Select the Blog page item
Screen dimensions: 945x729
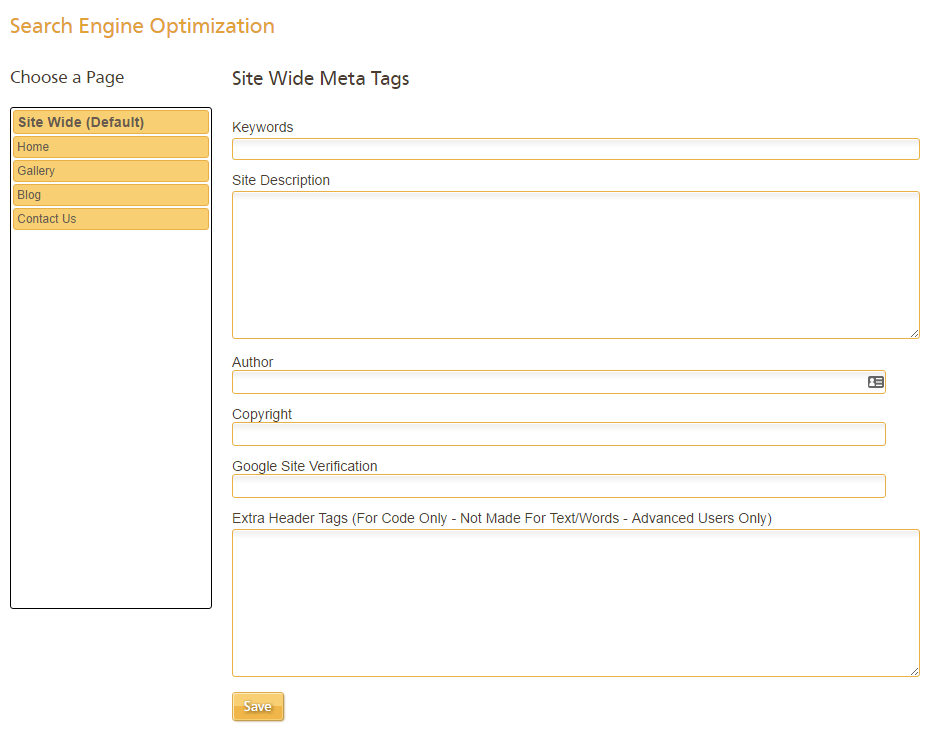click(x=111, y=195)
